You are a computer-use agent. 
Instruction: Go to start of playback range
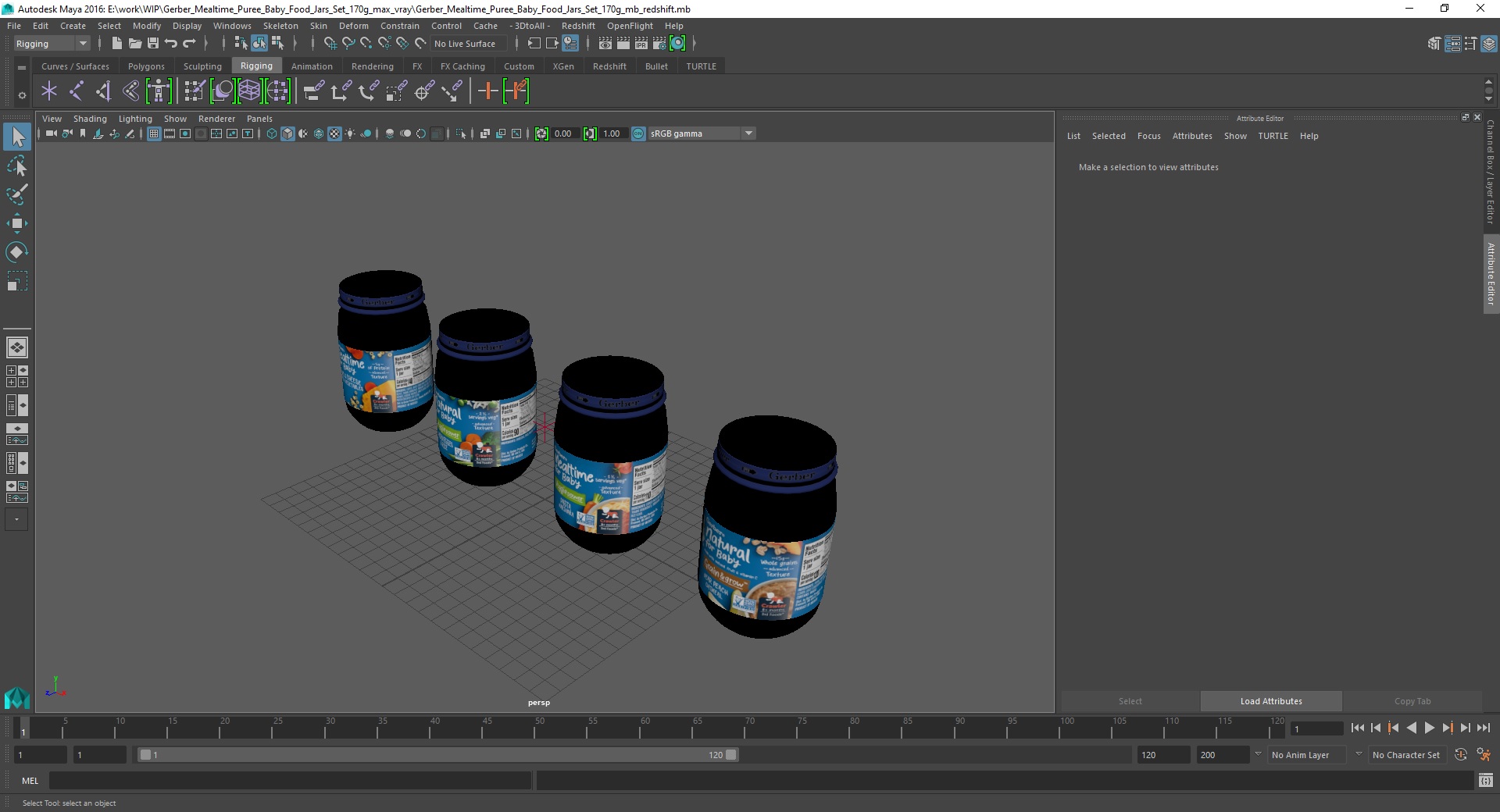point(1357,728)
